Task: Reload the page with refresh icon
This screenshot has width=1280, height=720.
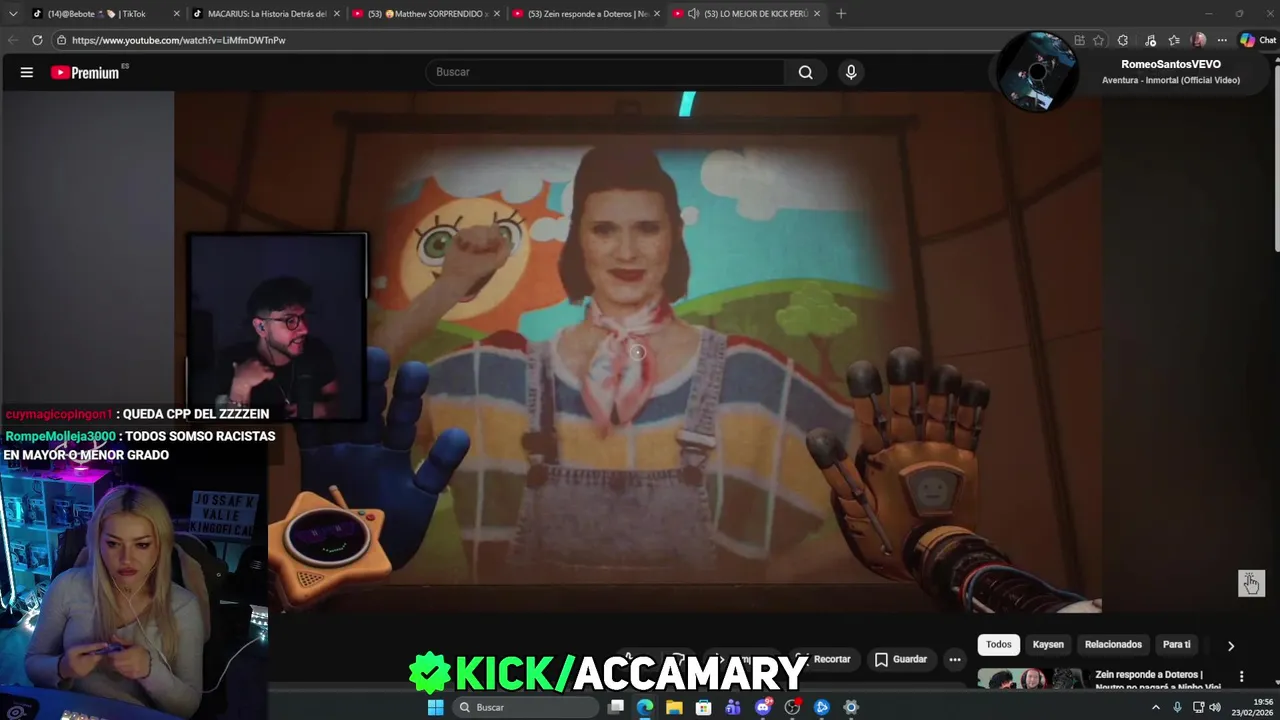Action: pos(37,40)
